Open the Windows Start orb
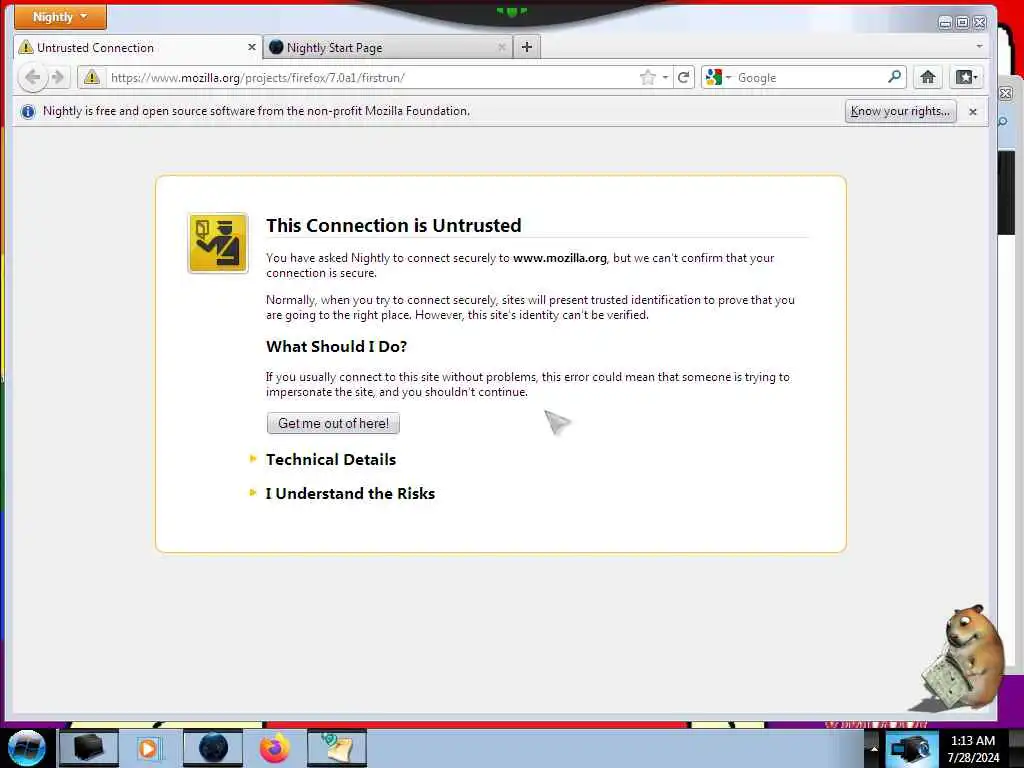Image resolution: width=1024 pixels, height=768 pixels. point(27,748)
